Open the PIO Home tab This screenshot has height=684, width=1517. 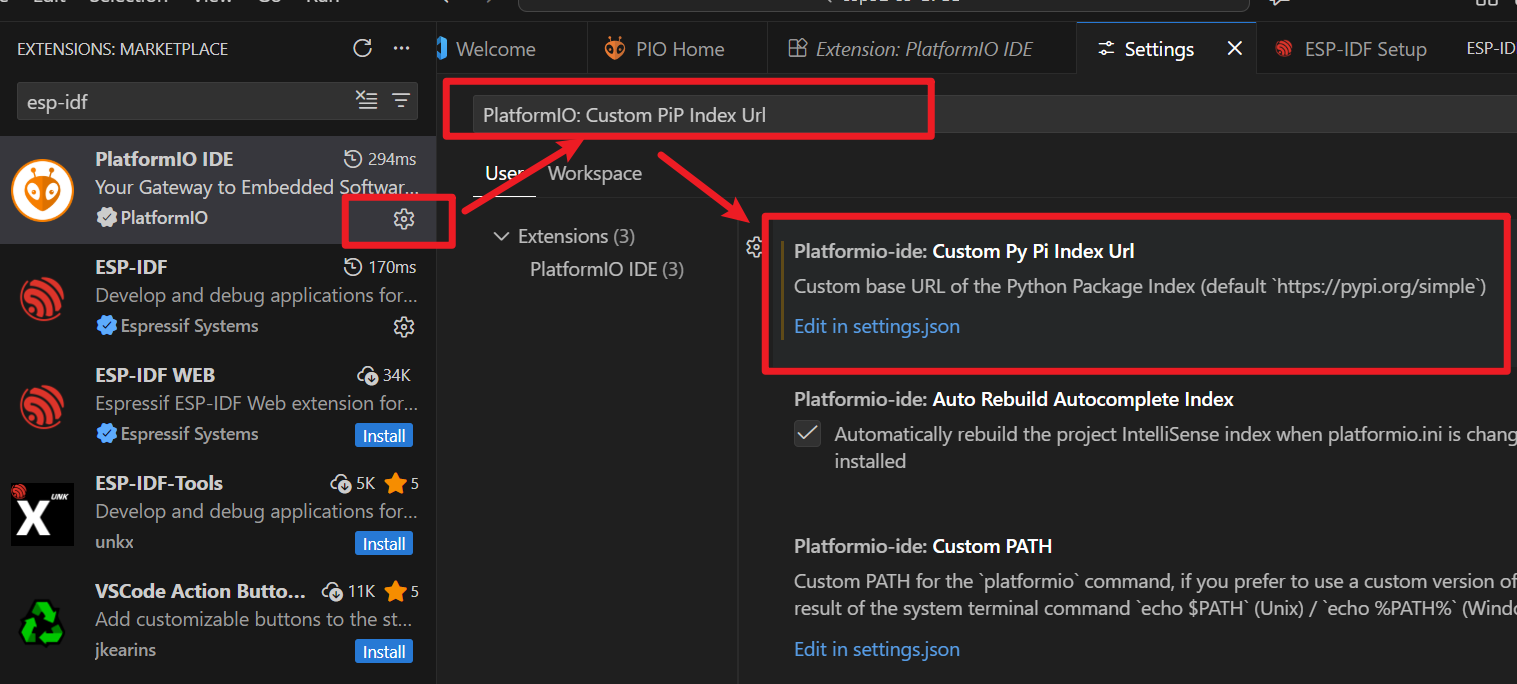tap(666, 49)
